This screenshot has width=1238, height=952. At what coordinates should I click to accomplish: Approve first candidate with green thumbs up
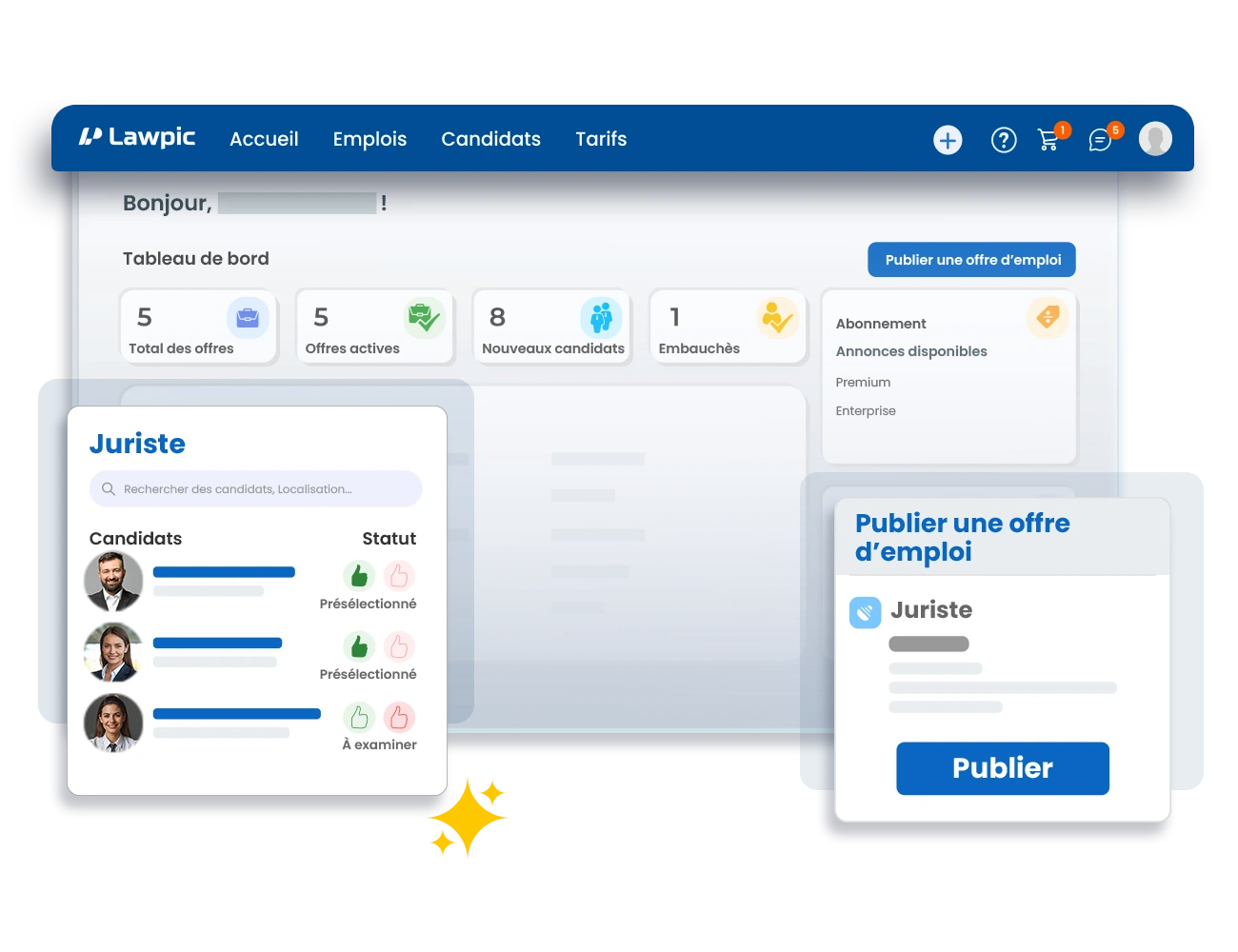click(x=359, y=576)
